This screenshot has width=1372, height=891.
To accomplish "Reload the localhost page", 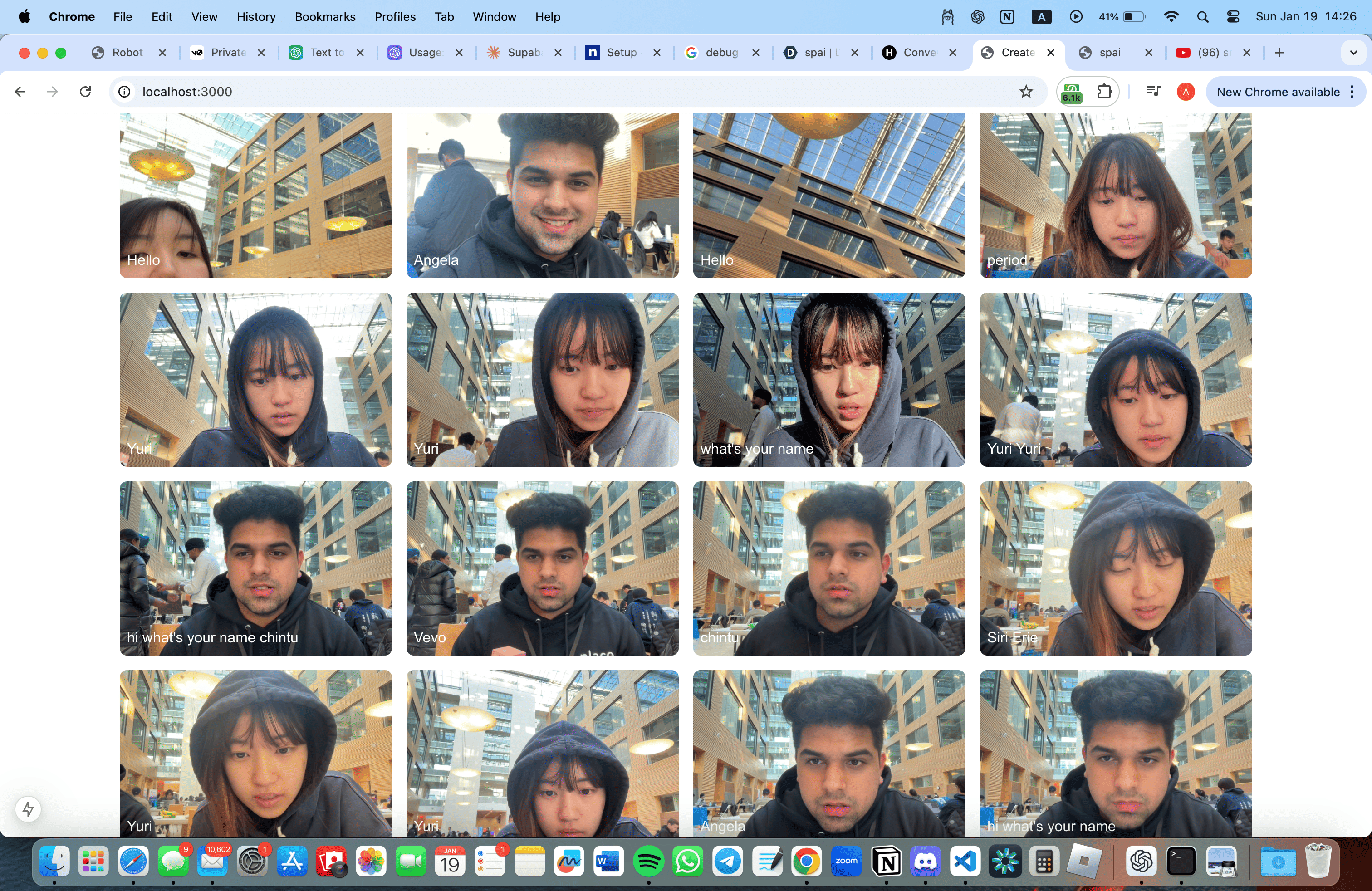I will [85, 92].
